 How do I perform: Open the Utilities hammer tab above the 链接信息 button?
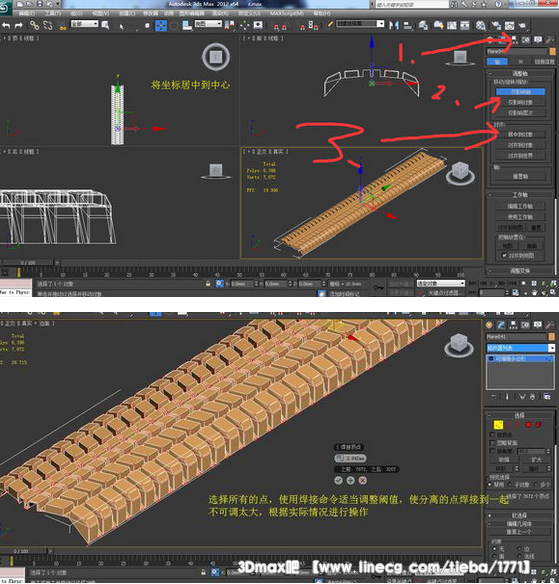pyautogui.click(x=550, y=39)
